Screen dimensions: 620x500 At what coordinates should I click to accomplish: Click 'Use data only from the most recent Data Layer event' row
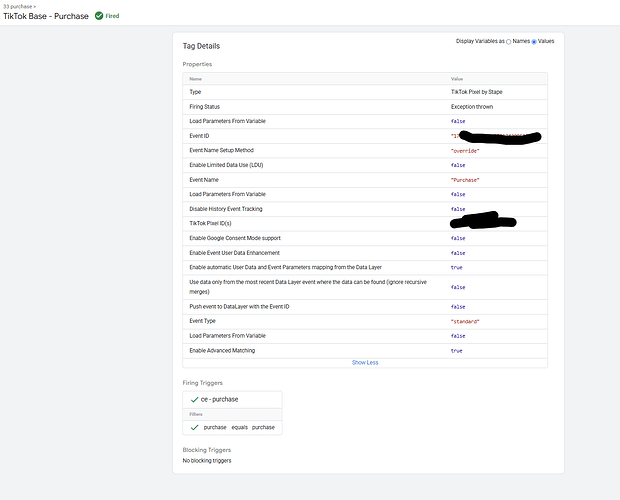tap(365, 287)
